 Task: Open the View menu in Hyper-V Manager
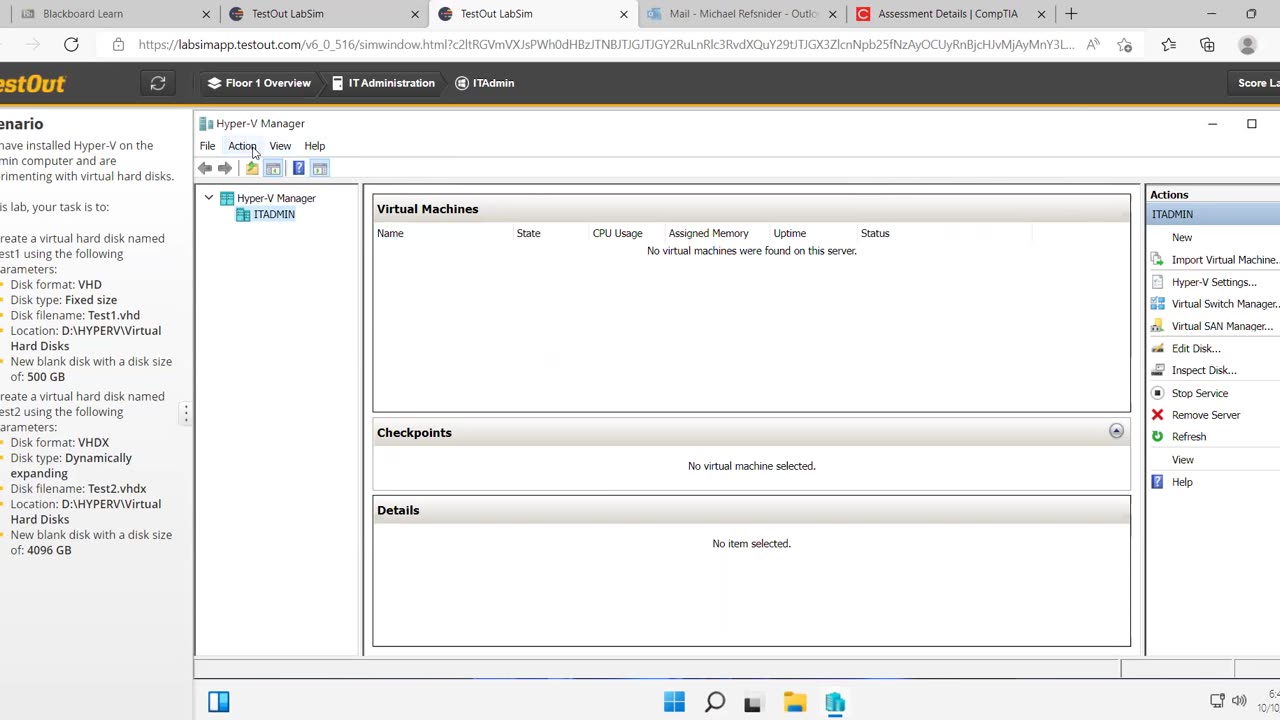[280, 146]
